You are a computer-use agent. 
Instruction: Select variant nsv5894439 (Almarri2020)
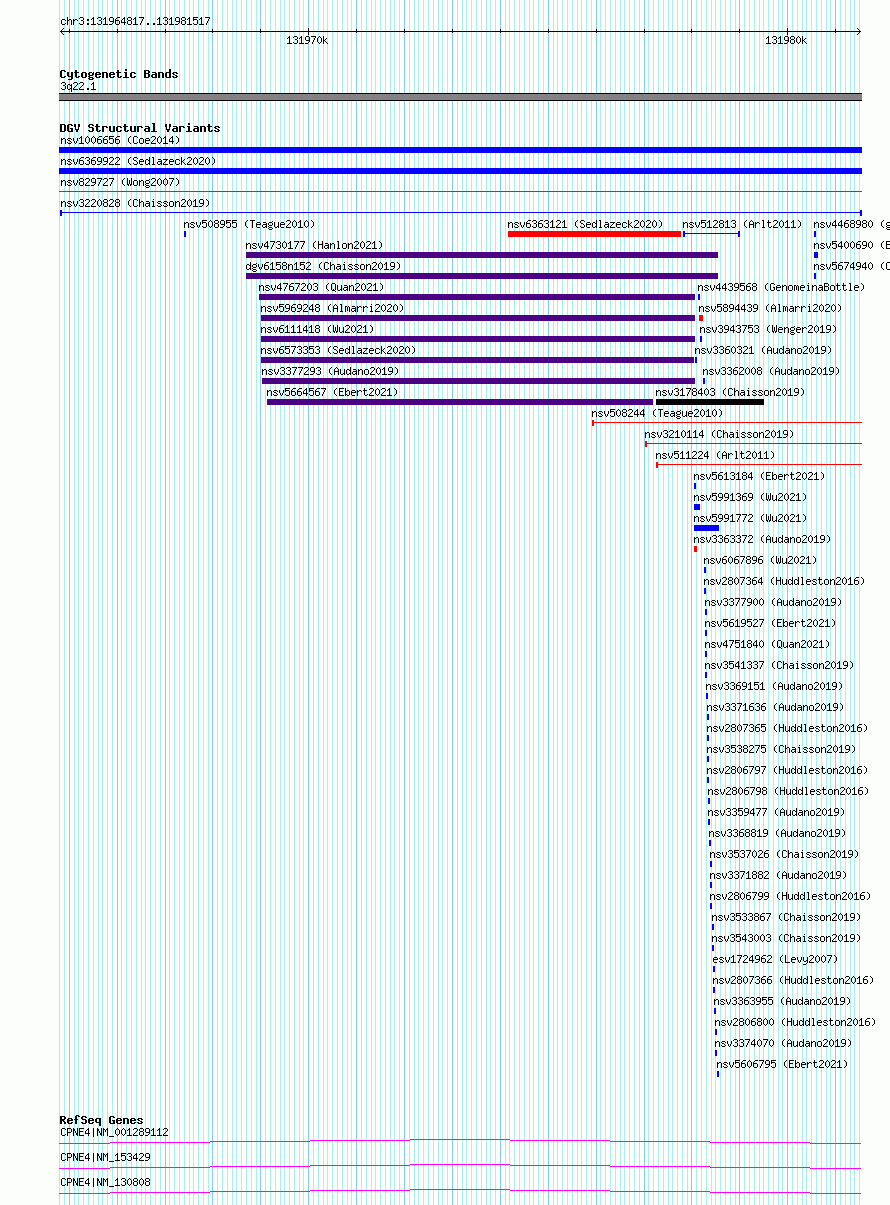(770, 308)
